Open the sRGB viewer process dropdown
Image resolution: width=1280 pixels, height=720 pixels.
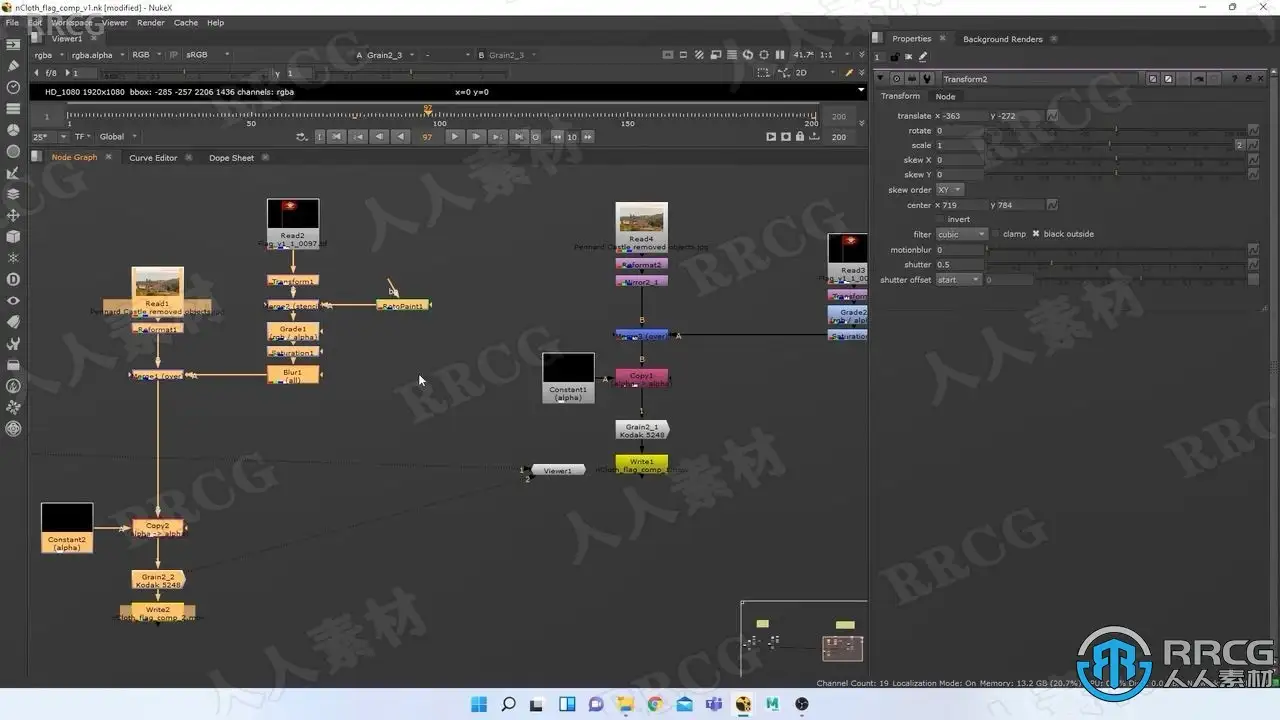point(208,55)
